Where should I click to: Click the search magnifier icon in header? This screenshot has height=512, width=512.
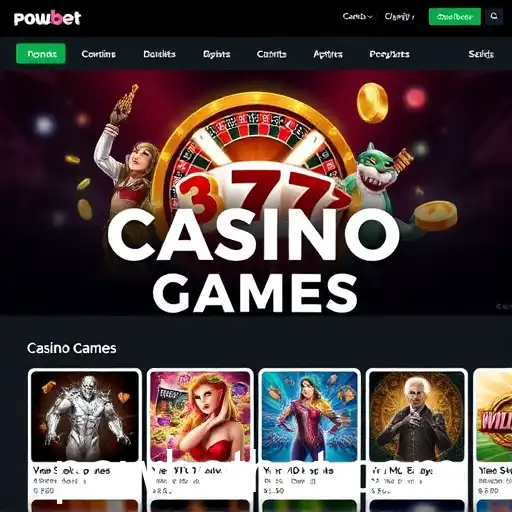point(494,16)
